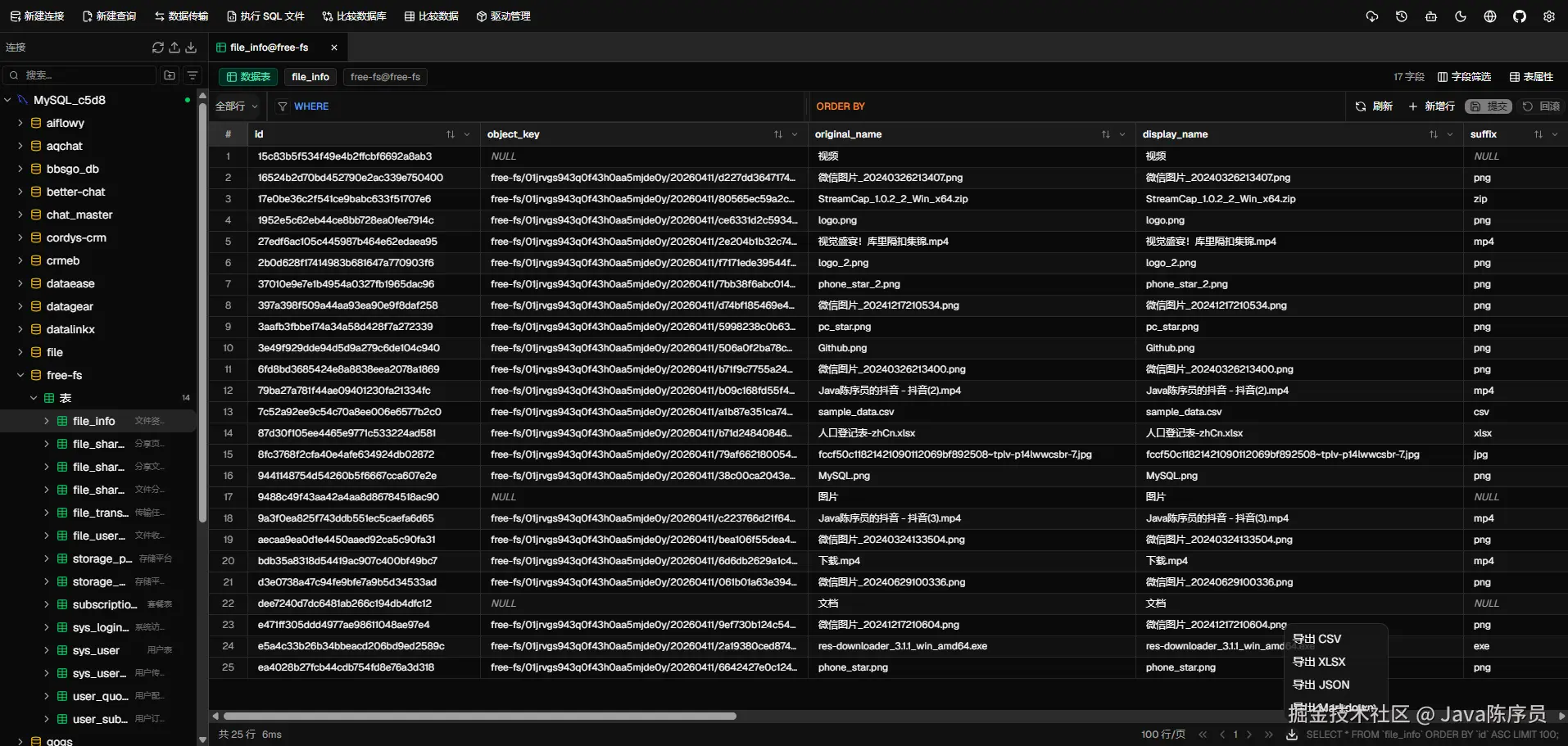Toggle dark mode with the moon icon

[1461, 16]
